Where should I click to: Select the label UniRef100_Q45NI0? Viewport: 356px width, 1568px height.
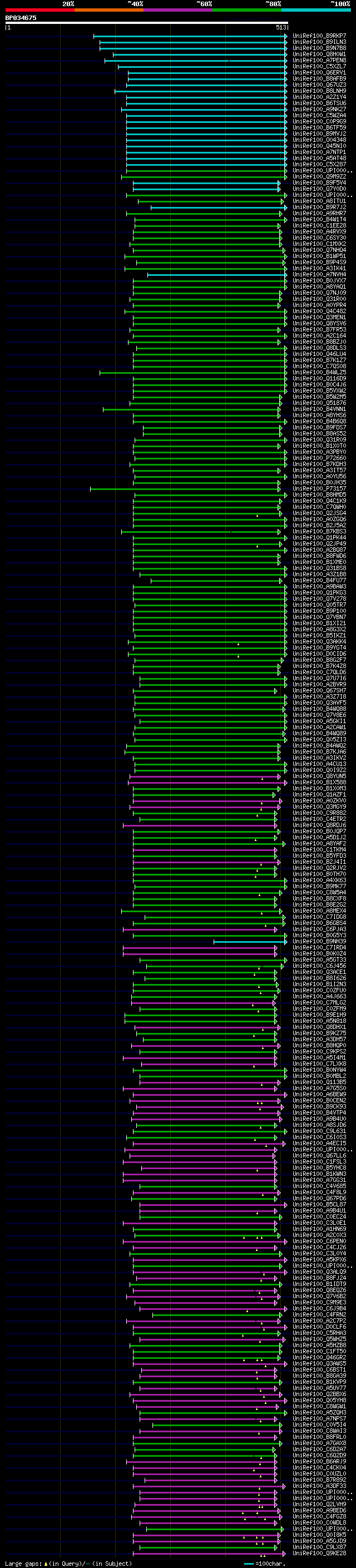(x=319, y=146)
